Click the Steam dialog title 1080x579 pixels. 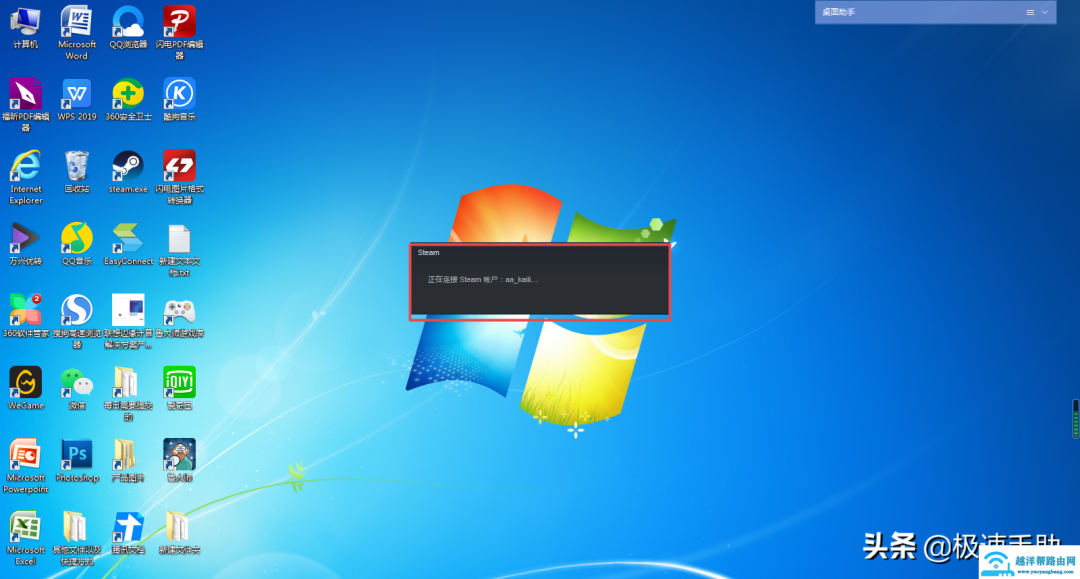pyautogui.click(x=428, y=253)
